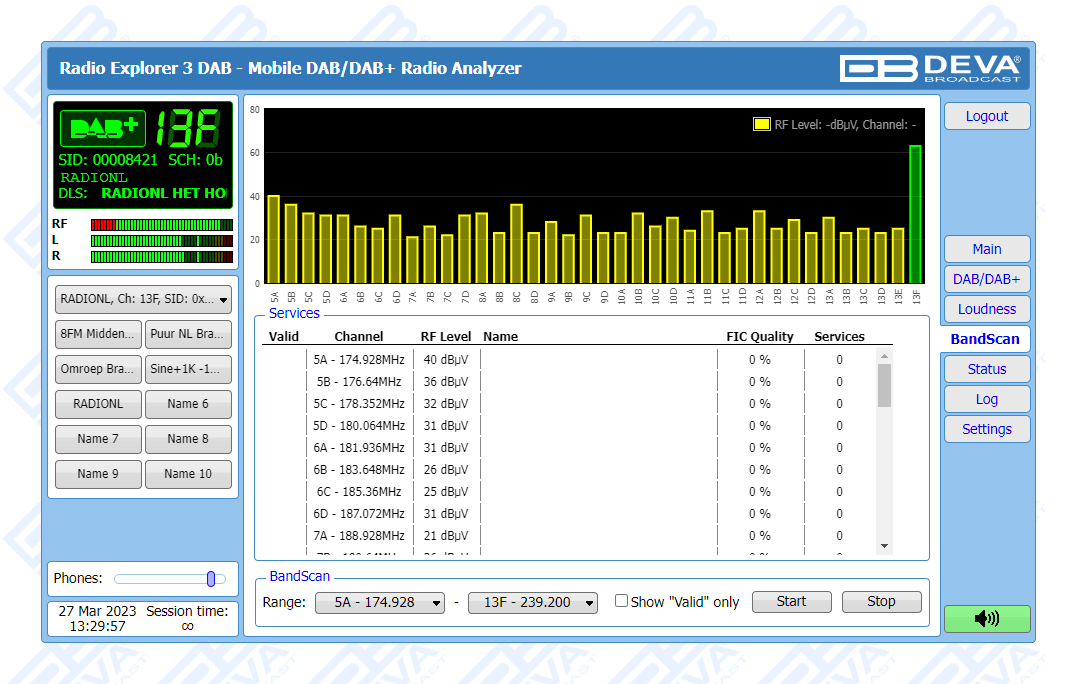The image size is (1077, 684).
Task: Expand range start dropdown 5A - 174.928
Action: tap(379, 602)
